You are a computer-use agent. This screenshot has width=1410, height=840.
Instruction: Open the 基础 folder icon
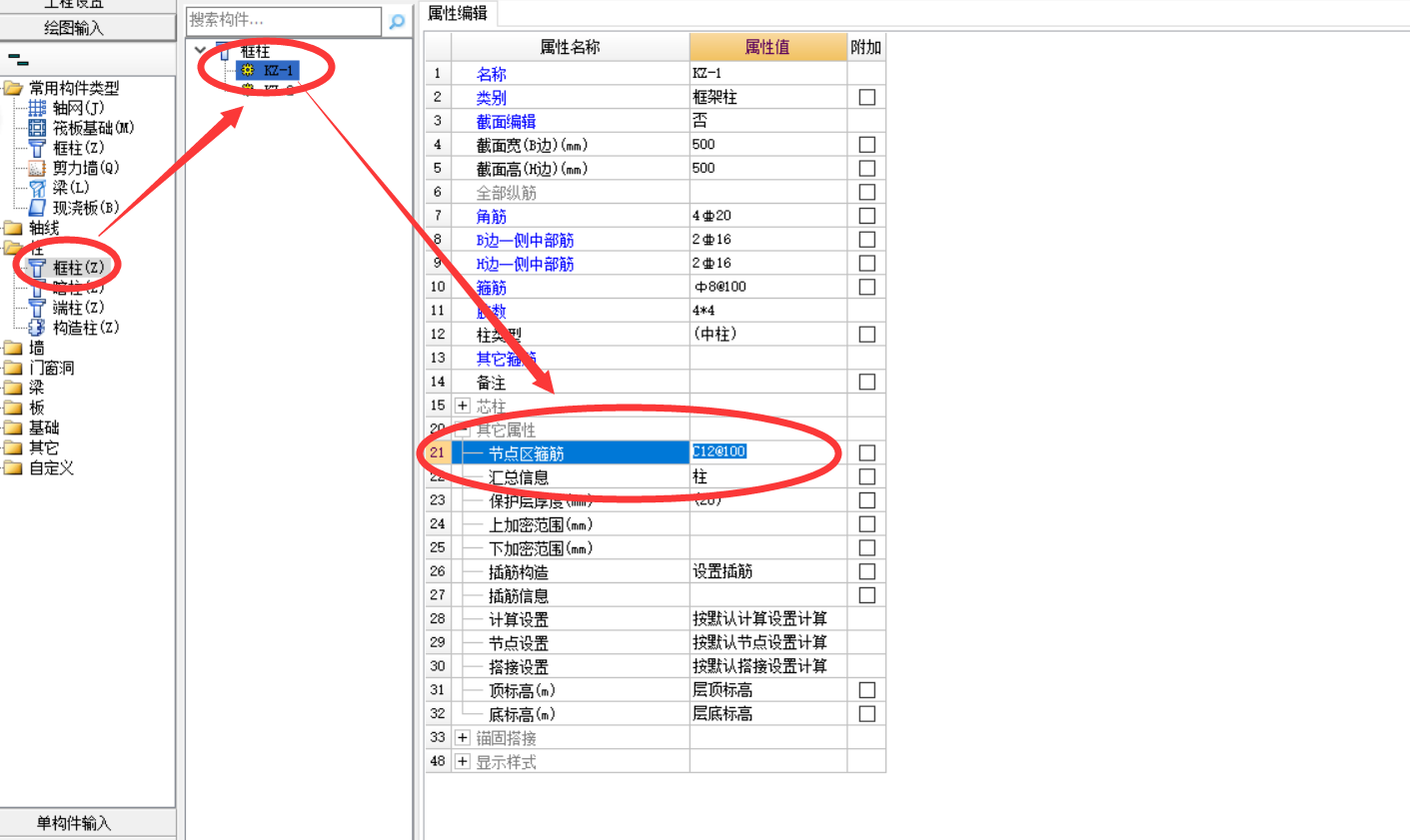(13, 427)
